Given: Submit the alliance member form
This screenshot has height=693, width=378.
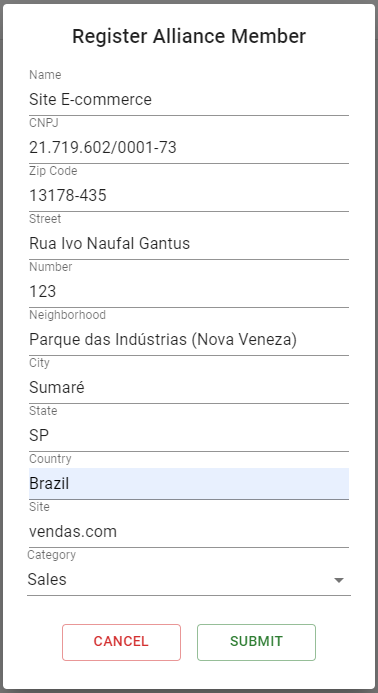Looking at the screenshot, I should [256, 642].
